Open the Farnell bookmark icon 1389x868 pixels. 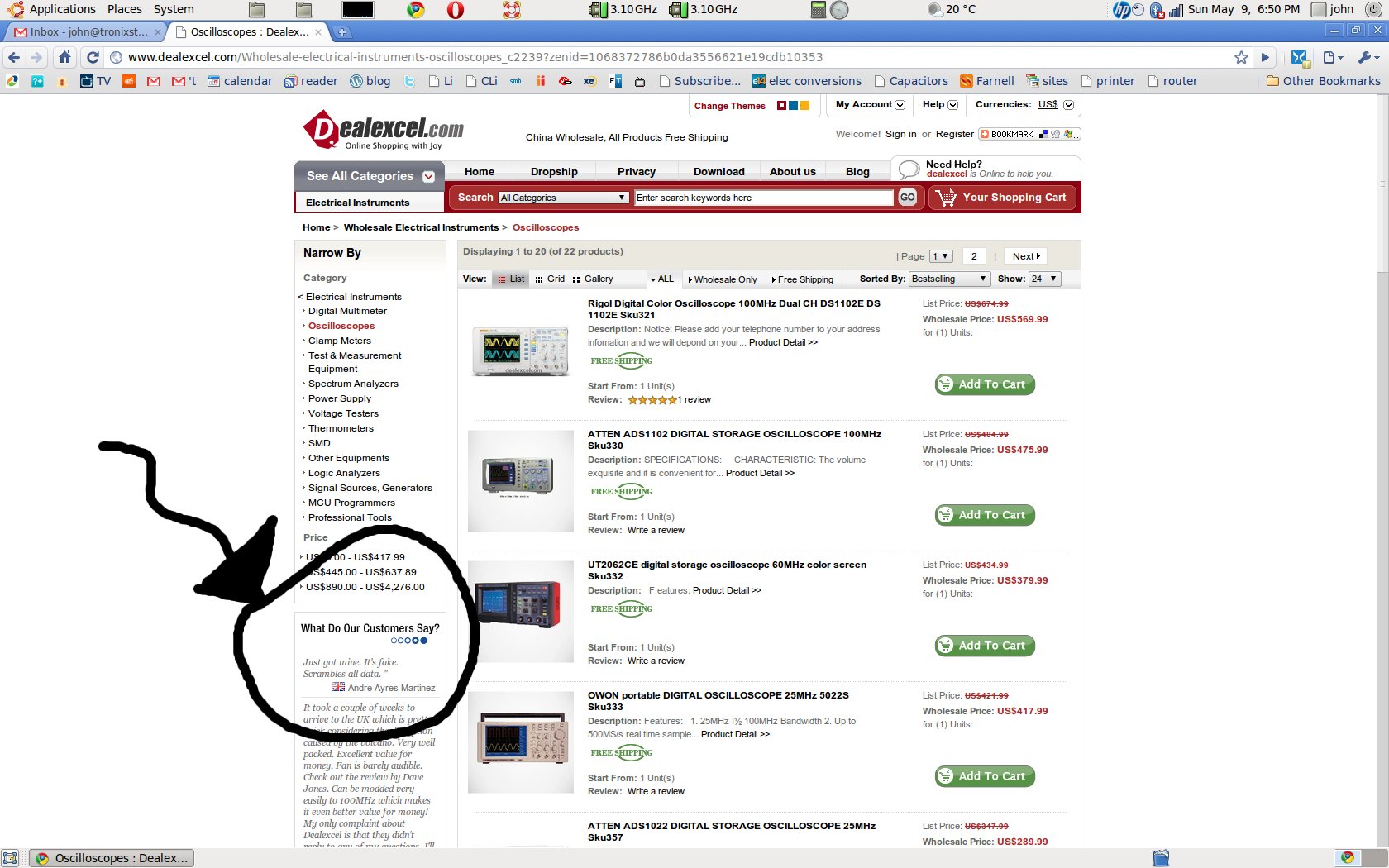point(966,80)
